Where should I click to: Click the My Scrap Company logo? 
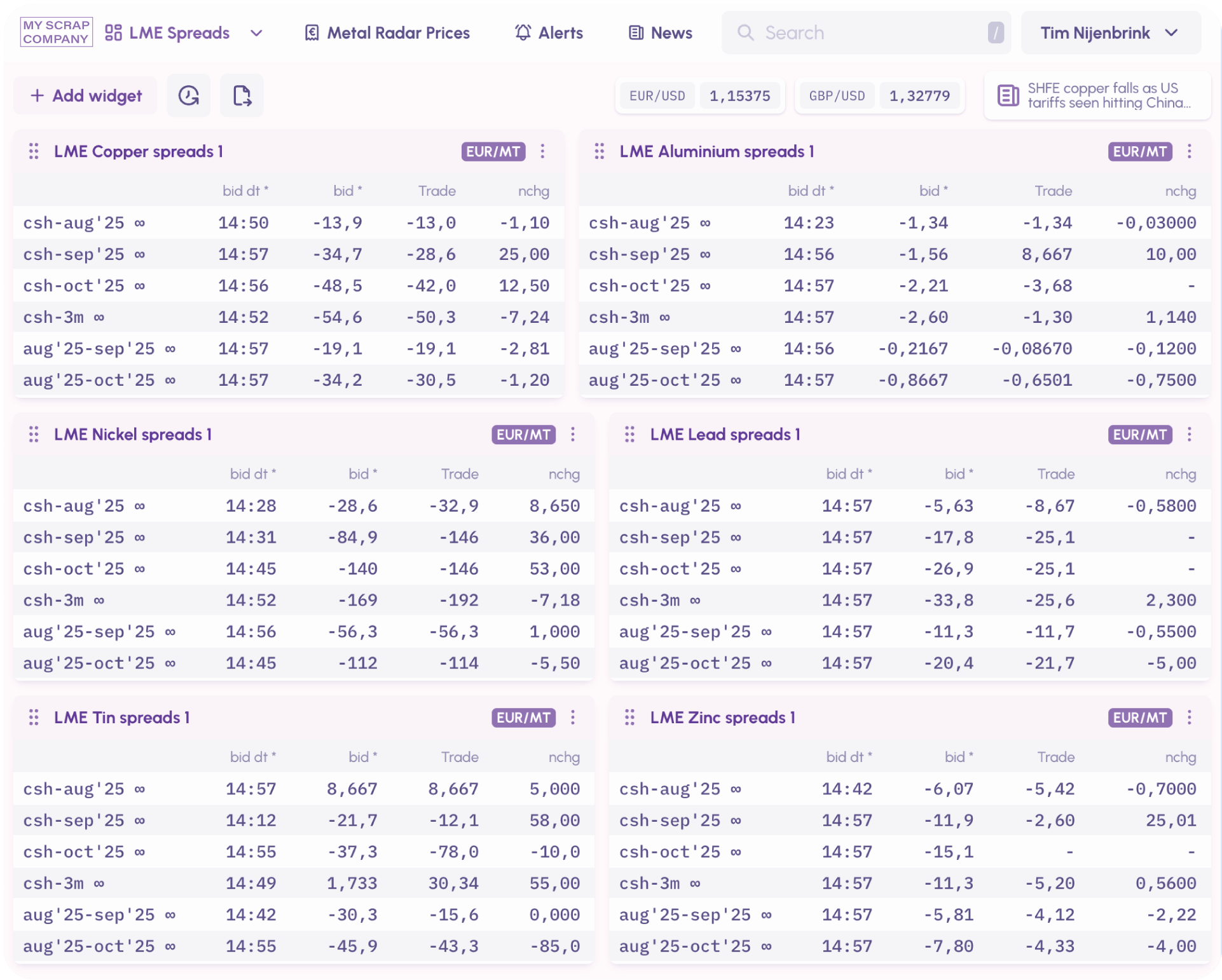(x=56, y=32)
